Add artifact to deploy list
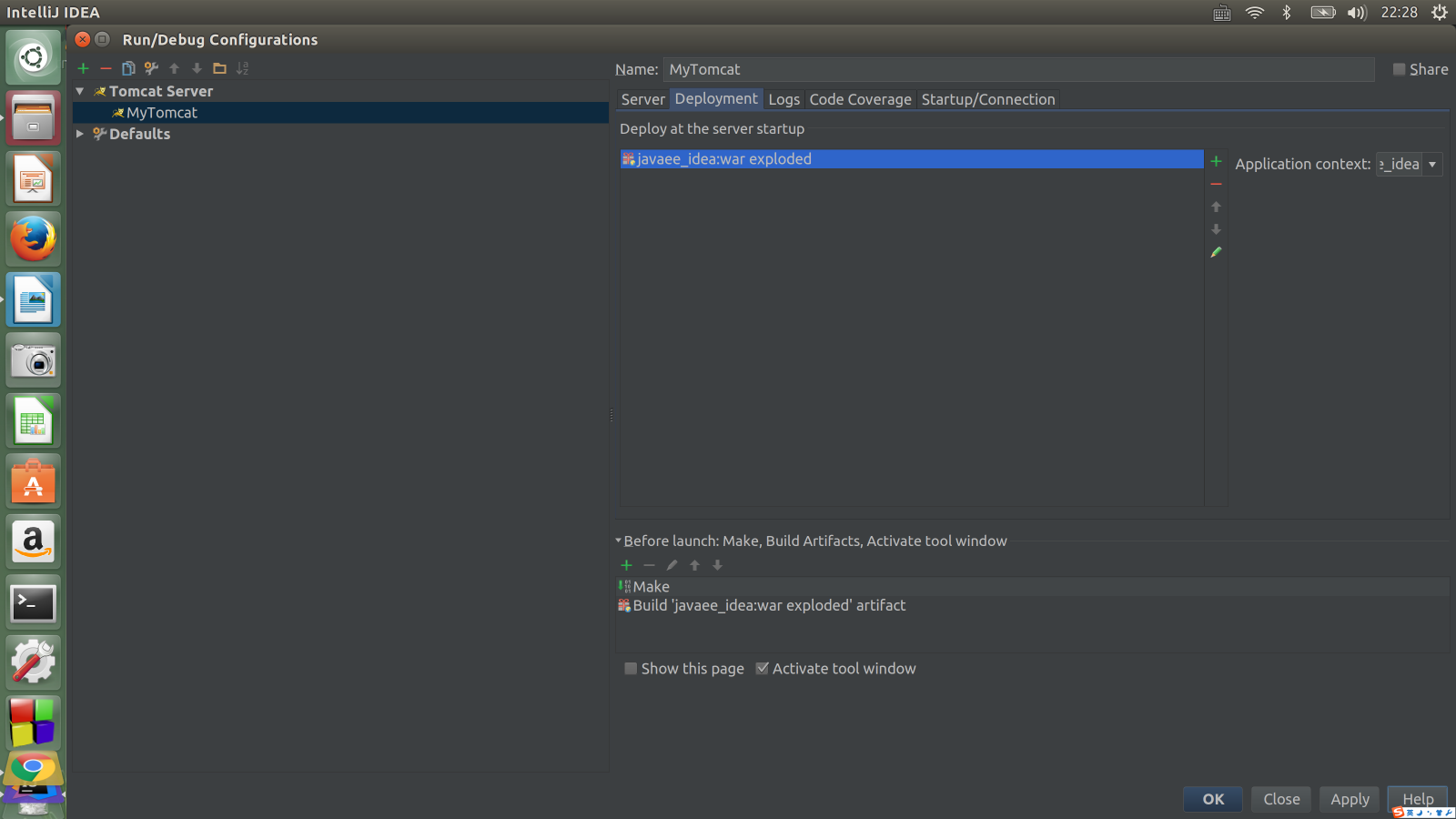Viewport: 1456px width, 819px height. coord(1216,161)
